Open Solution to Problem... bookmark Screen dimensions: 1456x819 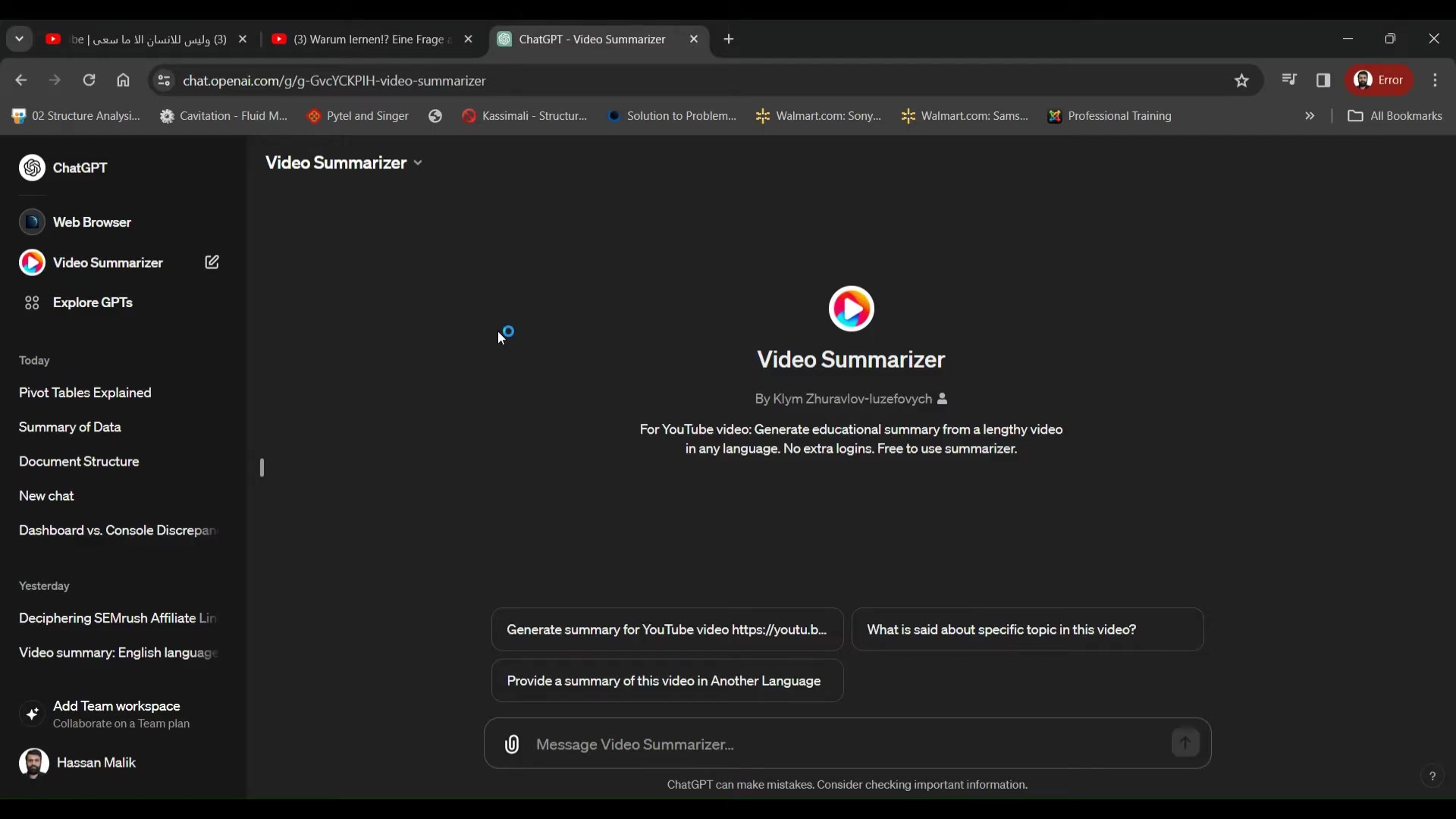tap(672, 116)
